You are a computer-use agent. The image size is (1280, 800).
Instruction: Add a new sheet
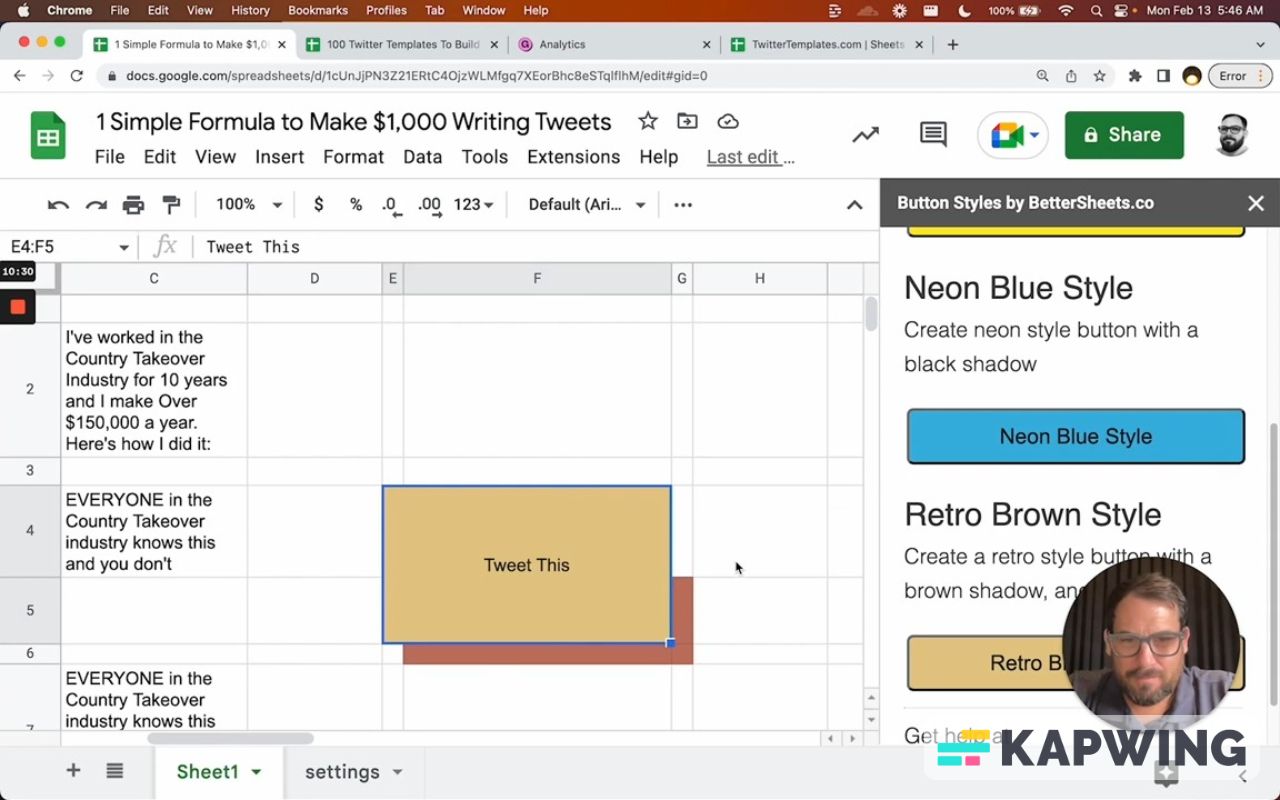coord(73,771)
